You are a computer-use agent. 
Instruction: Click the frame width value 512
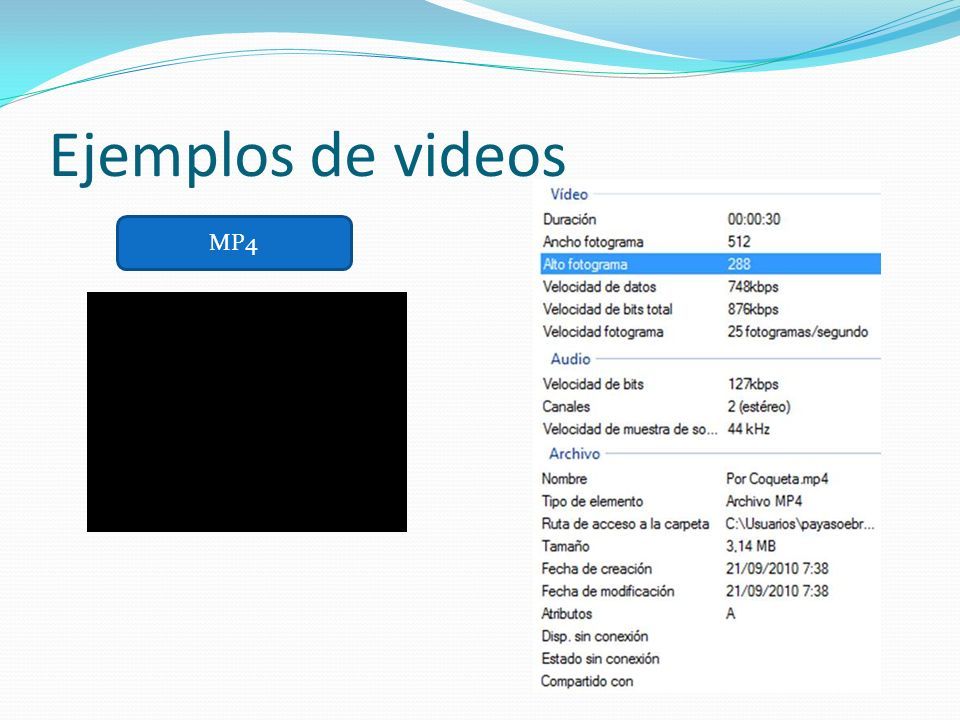click(739, 242)
